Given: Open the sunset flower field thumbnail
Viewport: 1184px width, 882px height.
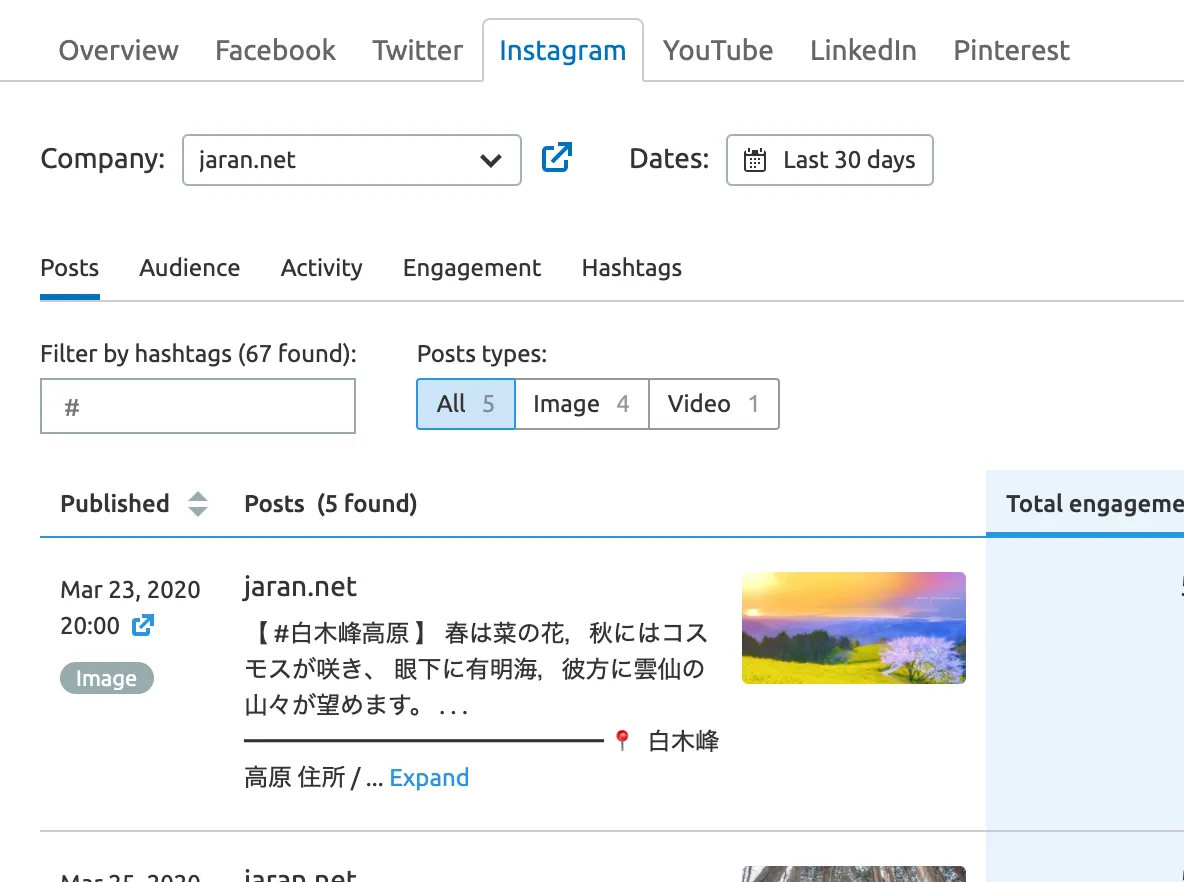Looking at the screenshot, I should [x=854, y=628].
